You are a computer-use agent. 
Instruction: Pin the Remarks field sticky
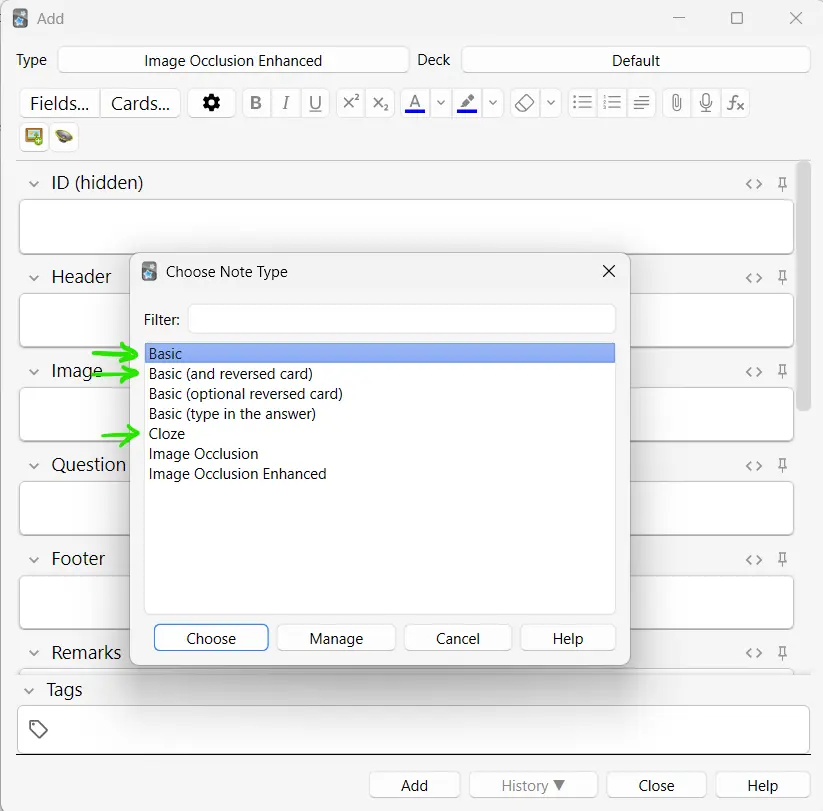[782, 652]
